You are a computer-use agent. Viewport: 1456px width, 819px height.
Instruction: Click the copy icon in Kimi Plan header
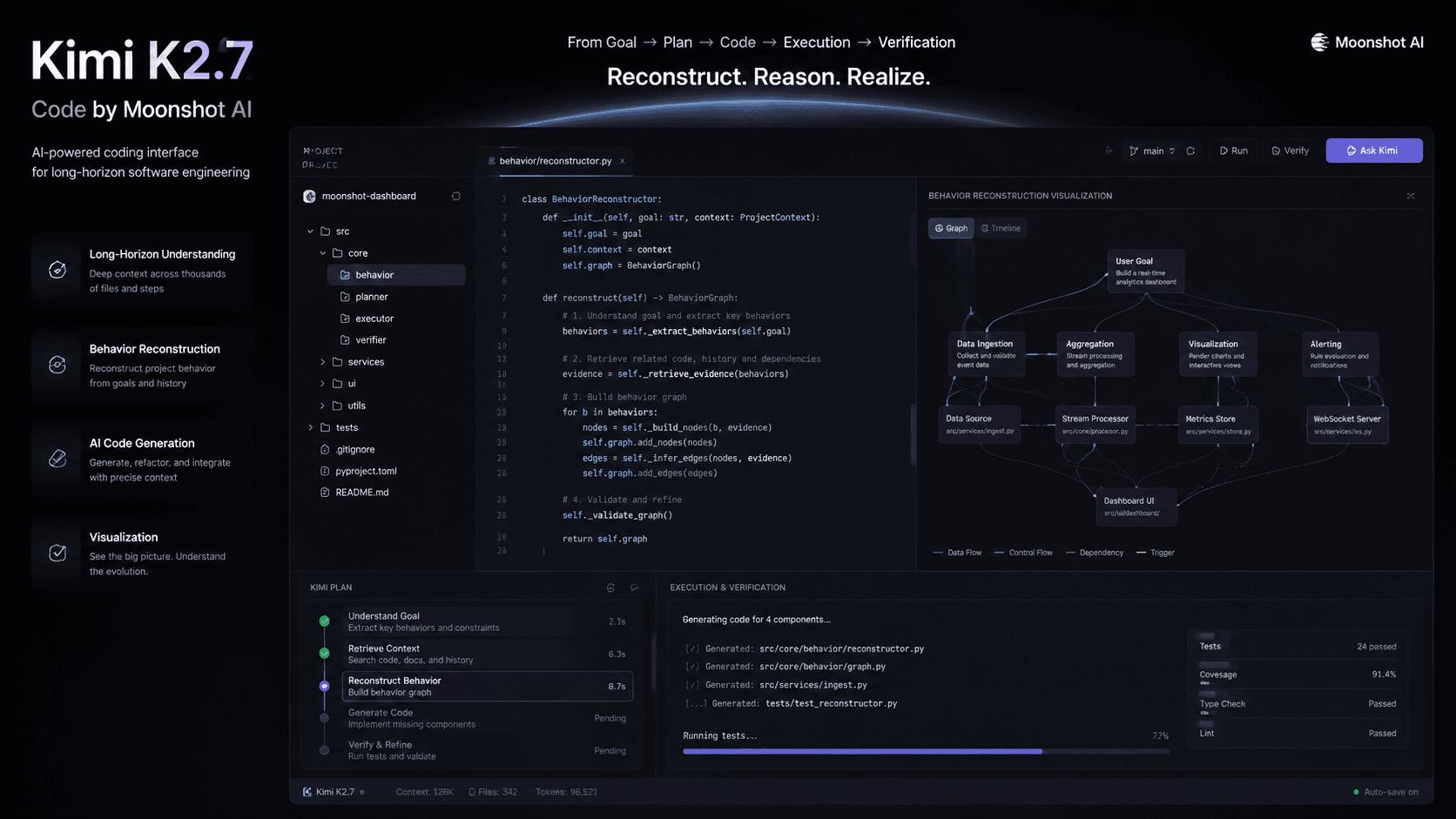(610, 587)
